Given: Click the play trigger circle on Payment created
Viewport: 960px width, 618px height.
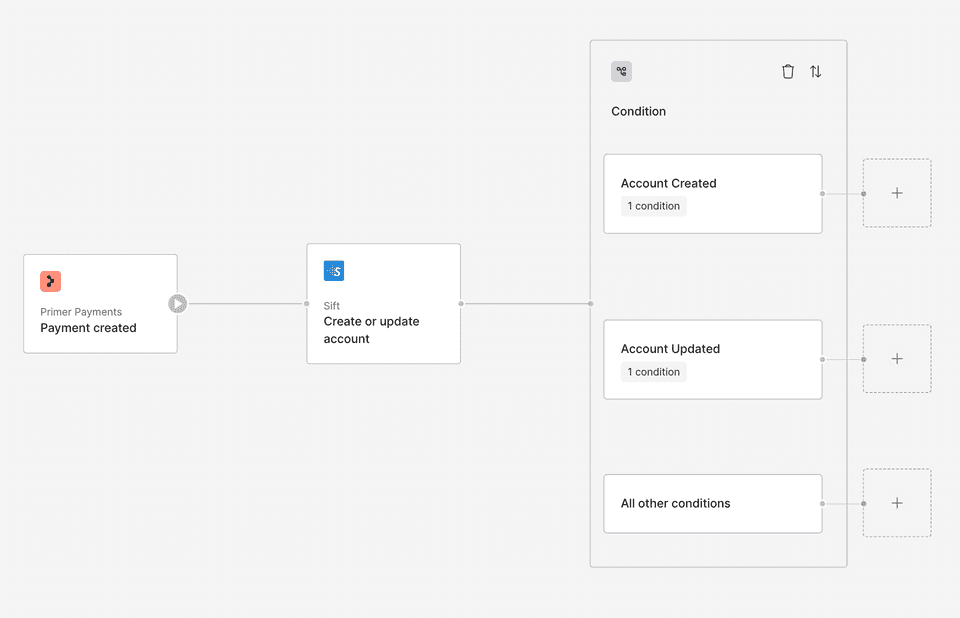Looking at the screenshot, I should tap(178, 304).
